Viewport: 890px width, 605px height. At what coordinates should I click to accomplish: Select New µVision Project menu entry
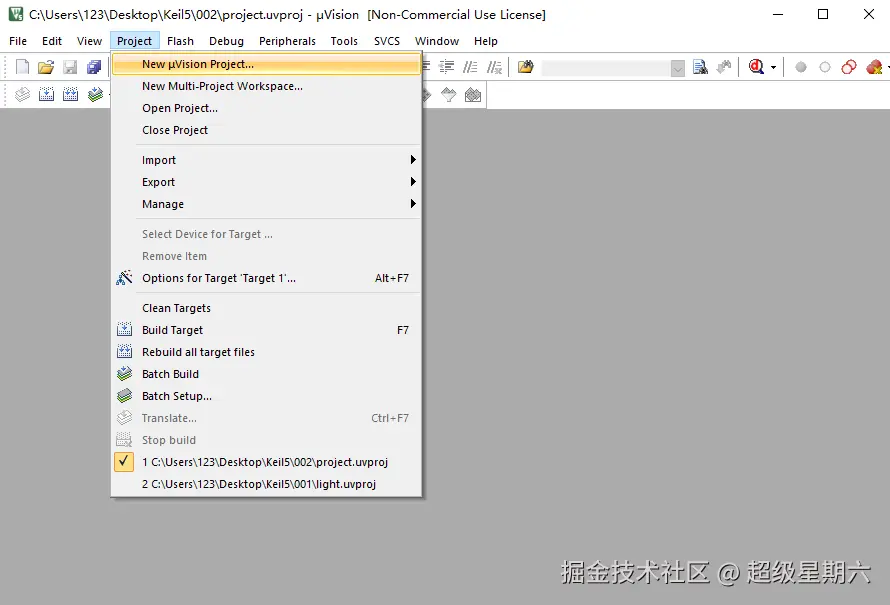click(x=267, y=64)
